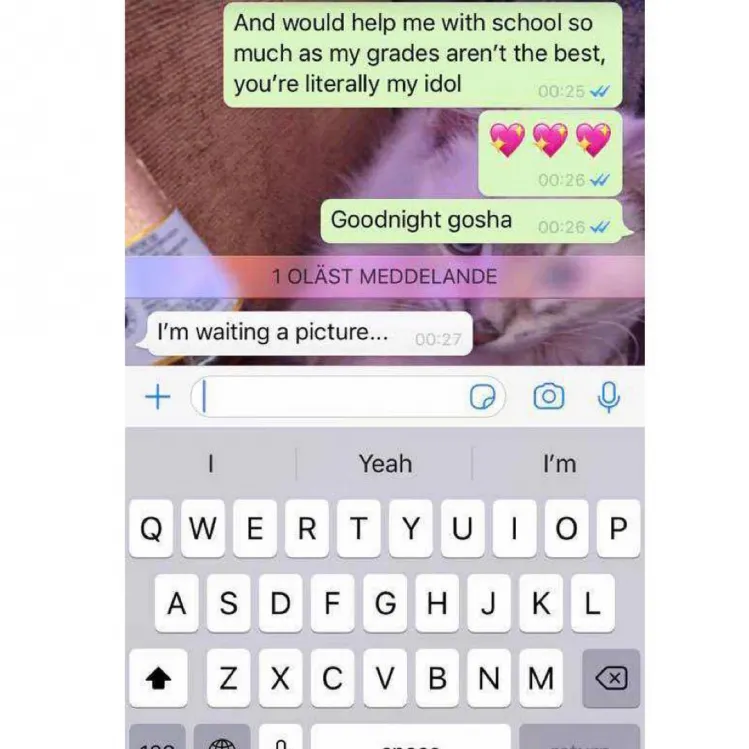Tap the "1 OLÄST MEDDELANDE" banner
The image size is (749, 749).
point(385,277)
